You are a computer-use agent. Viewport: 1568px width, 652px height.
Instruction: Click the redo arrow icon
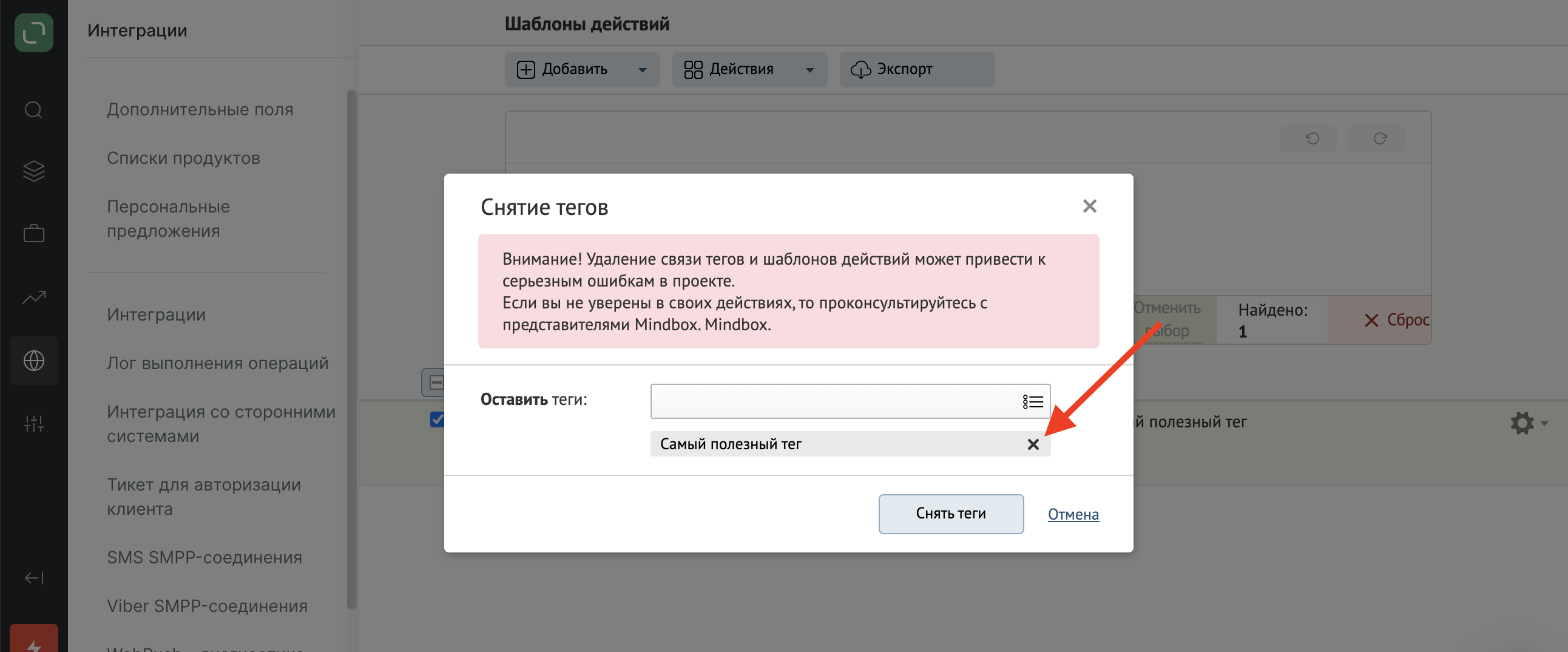click(x=1380, y=139)
